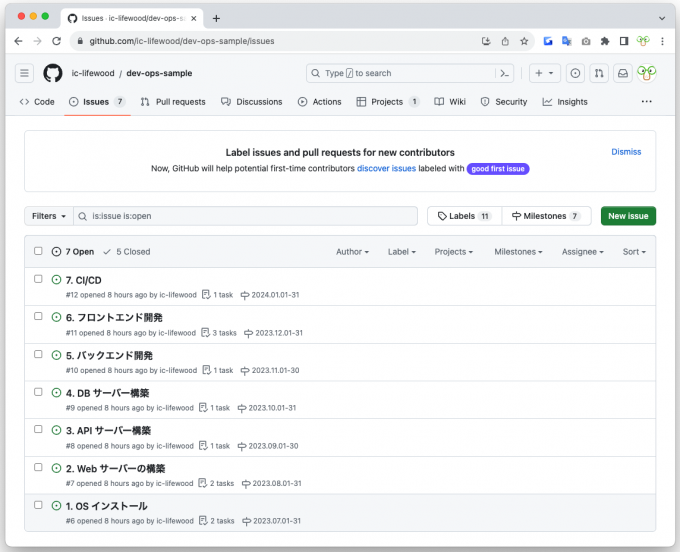Check the select-all issues checkbox
The width and height of the screenshot is (680, 552).
38,252
